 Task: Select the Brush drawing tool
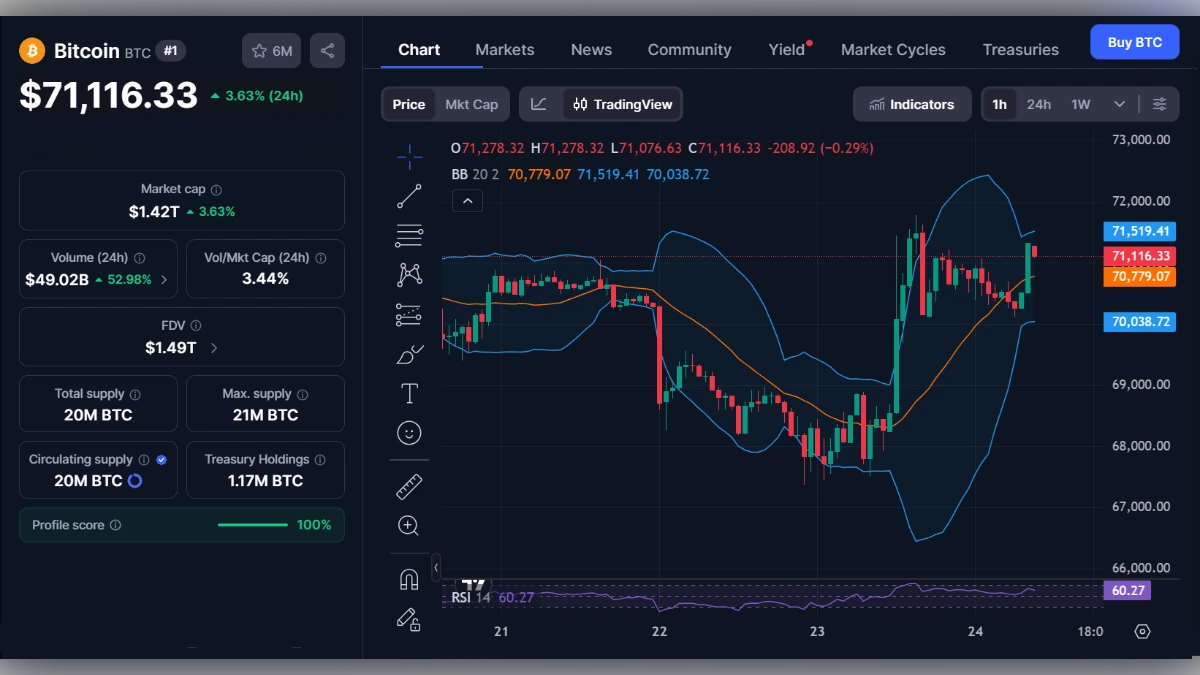[x=409, y=353]
